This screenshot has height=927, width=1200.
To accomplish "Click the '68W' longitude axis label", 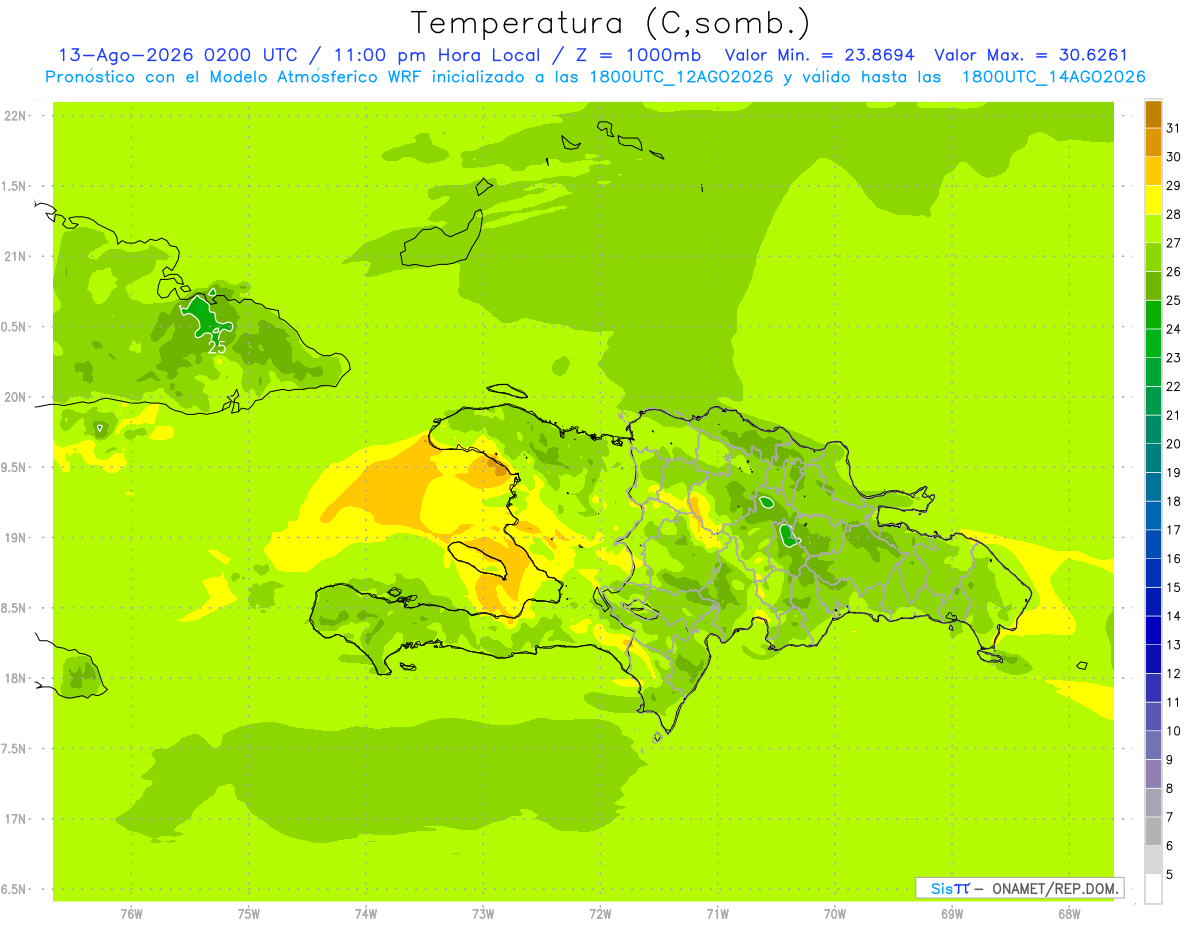I will [1069, 914].
